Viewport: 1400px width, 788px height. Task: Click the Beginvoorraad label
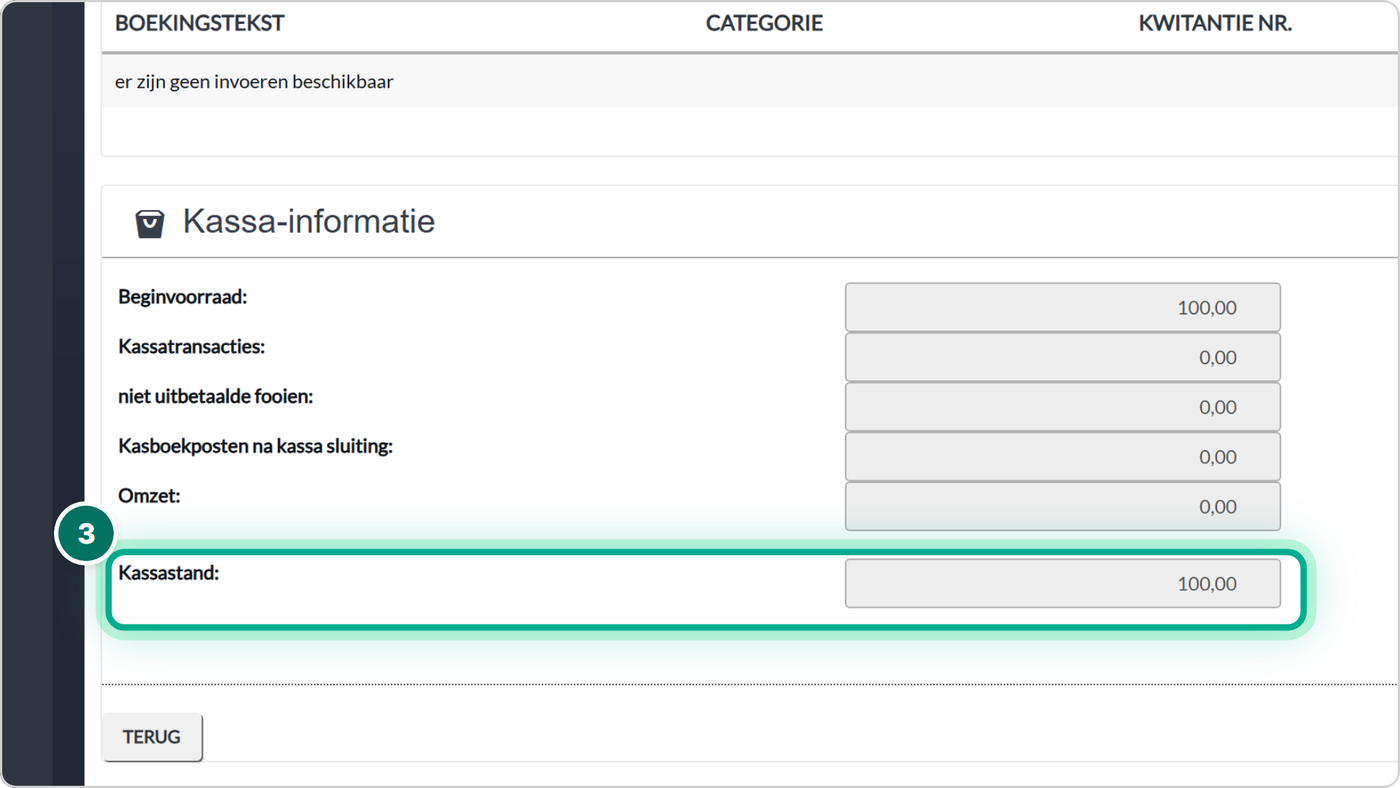(x=182, y=297)
